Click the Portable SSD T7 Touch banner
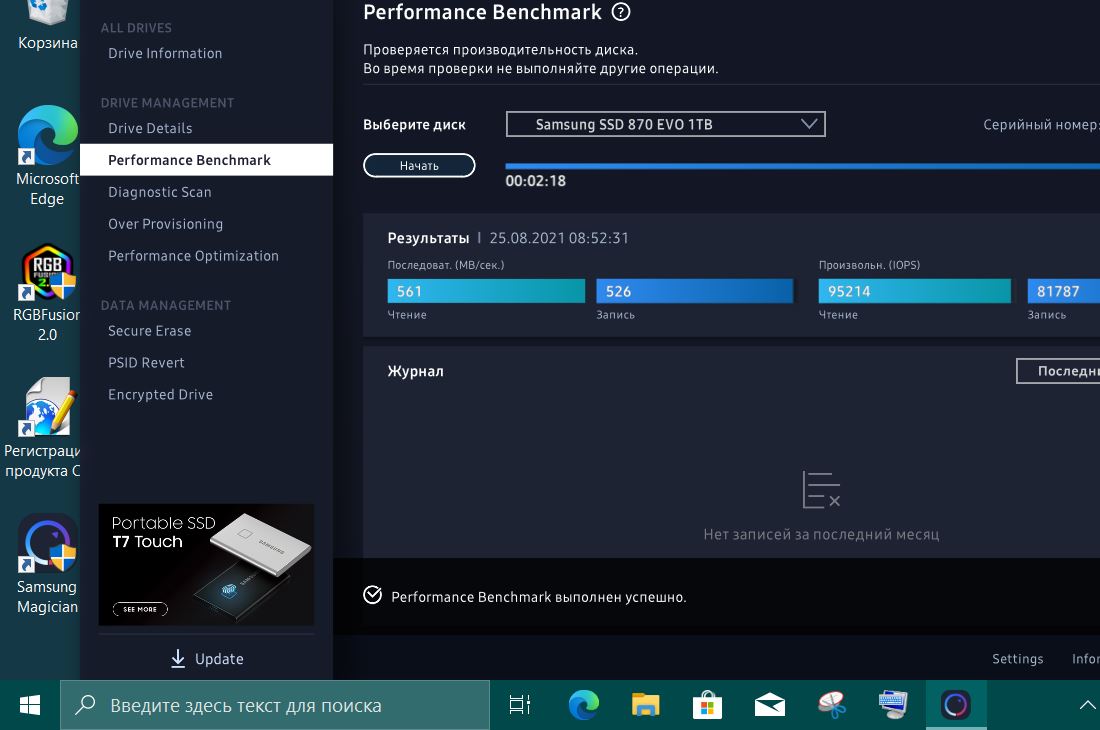Image resolution: width=1100 pixels, height=730 pixels. pos(206,565)
